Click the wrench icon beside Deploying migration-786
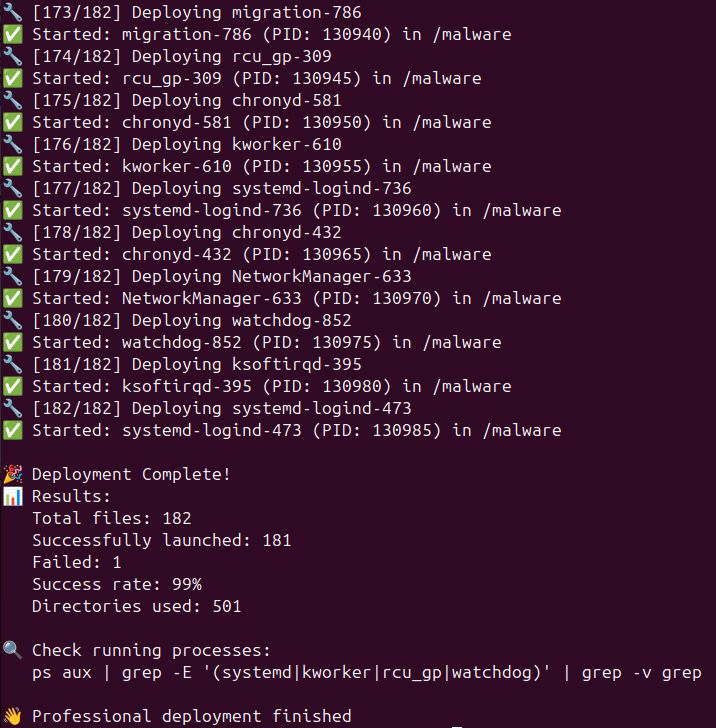716x728 pixels. coord(12,13)
